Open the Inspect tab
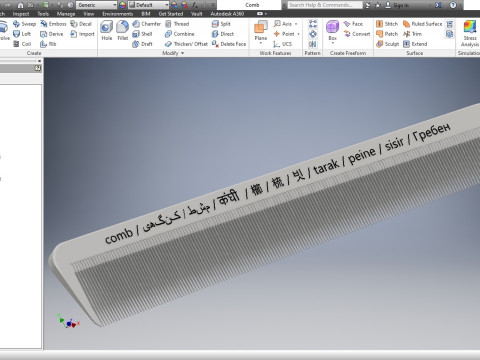The width and height of the screenshot is (480, 360). (x=21, y=14)
